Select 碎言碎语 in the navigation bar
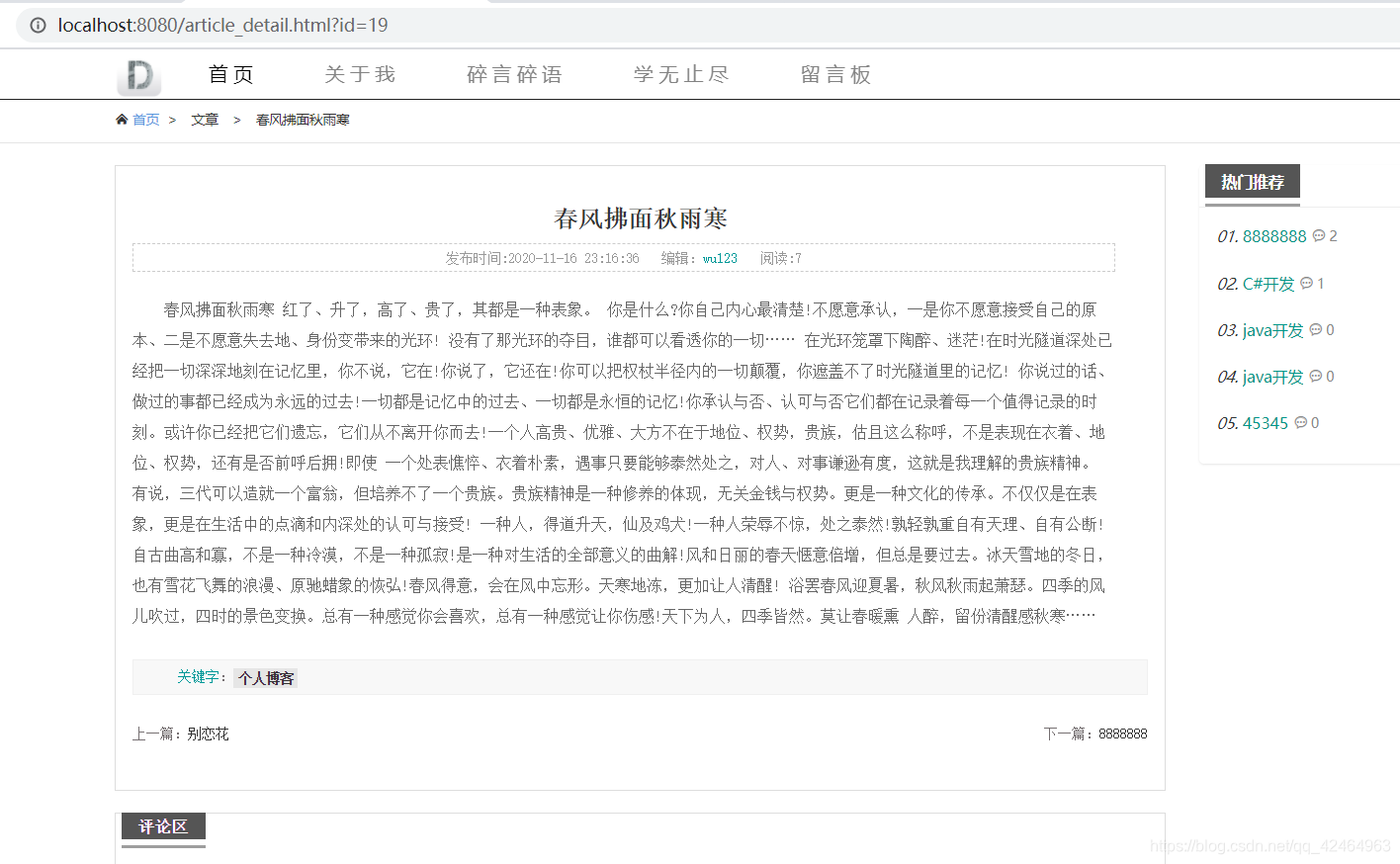Viewport: 1400px width, 864px height. (x=513, y=73)
